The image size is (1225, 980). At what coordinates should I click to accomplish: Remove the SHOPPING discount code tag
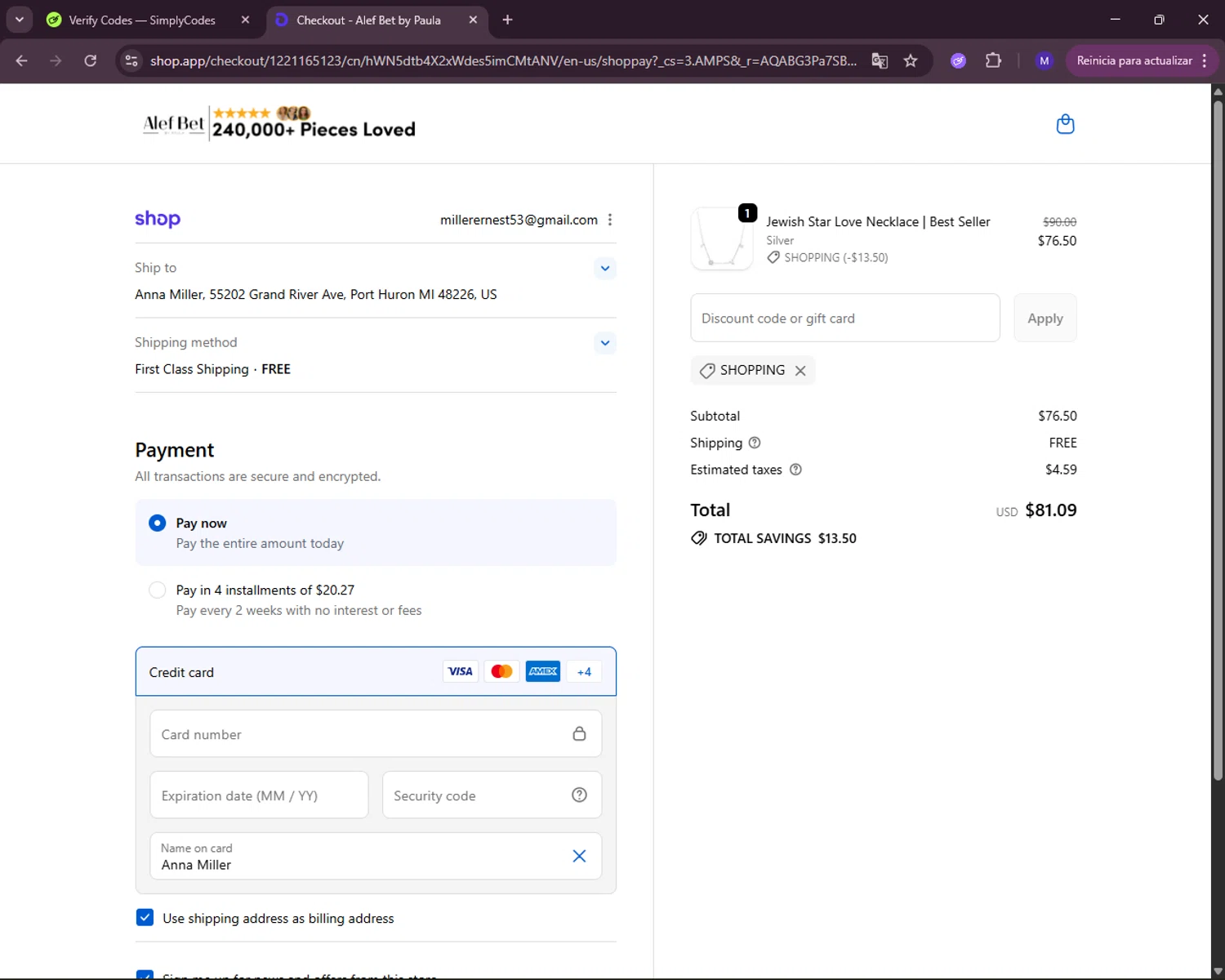[x=800, y=371]
